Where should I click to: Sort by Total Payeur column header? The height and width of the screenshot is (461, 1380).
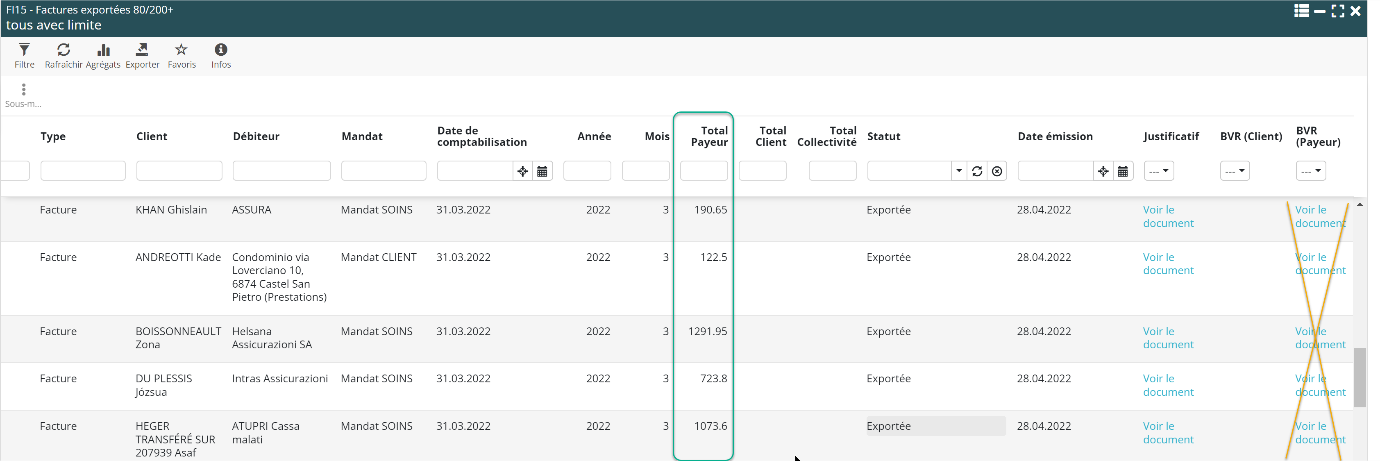coord(709,136)
